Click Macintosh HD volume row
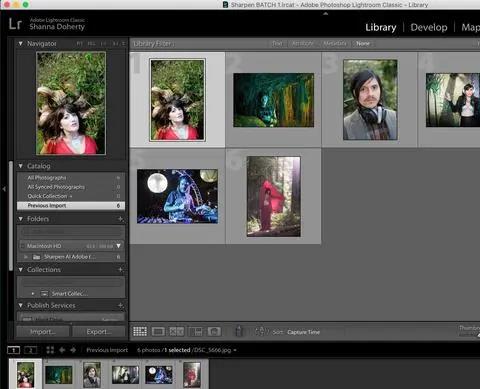 coord(71,246)
